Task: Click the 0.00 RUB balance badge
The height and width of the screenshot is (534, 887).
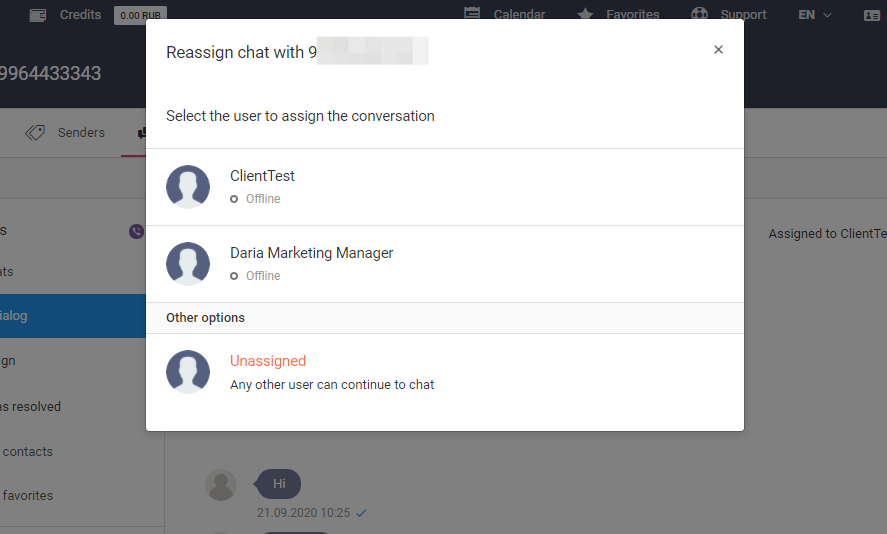Action: (x=140, y=15)
